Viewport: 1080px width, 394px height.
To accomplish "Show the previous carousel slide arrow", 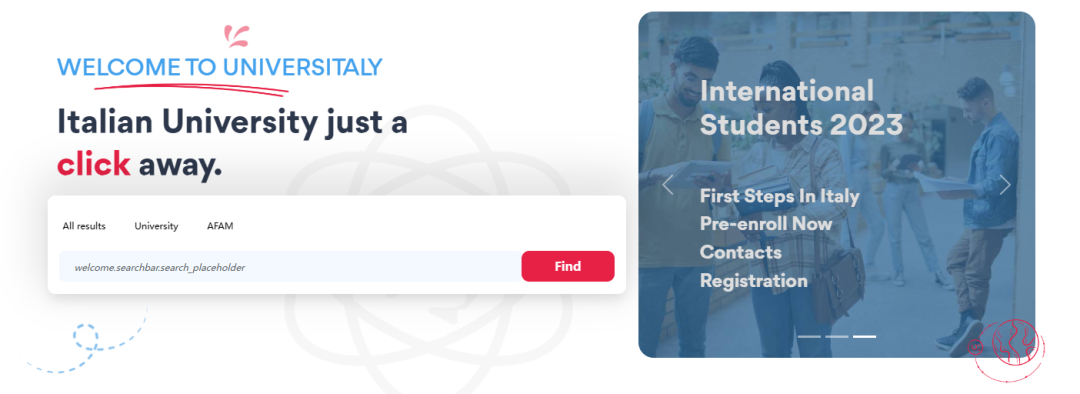I will click(667, 185).
